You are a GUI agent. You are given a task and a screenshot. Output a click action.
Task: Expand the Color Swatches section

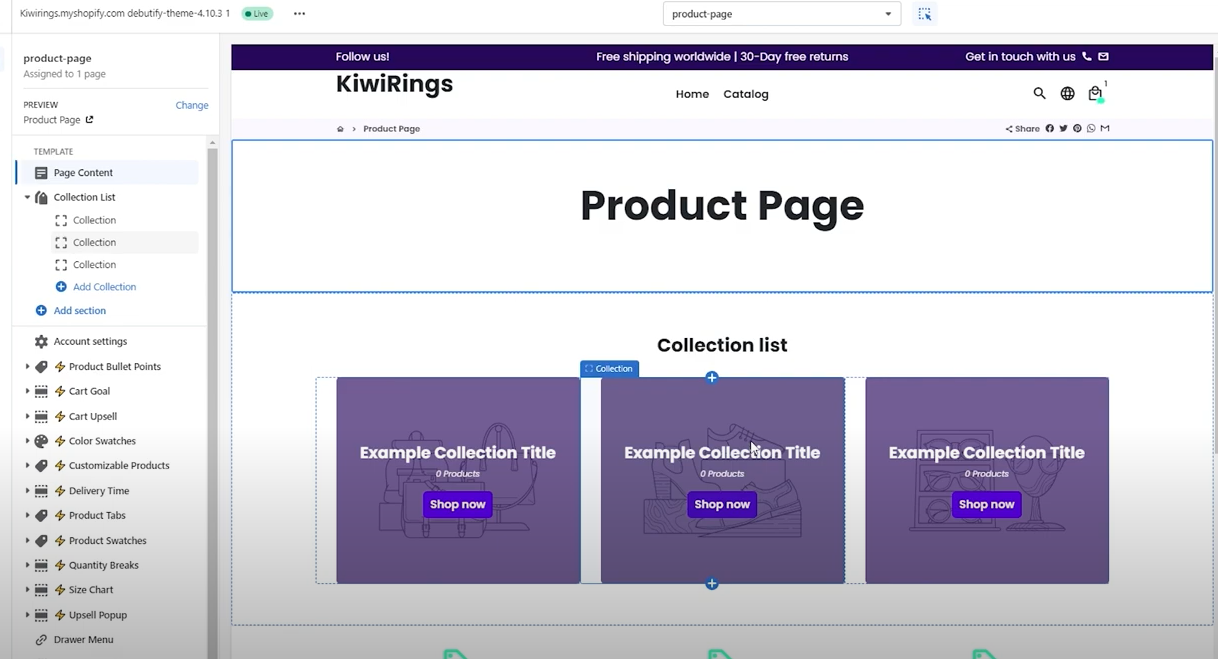tap(27, 441)
